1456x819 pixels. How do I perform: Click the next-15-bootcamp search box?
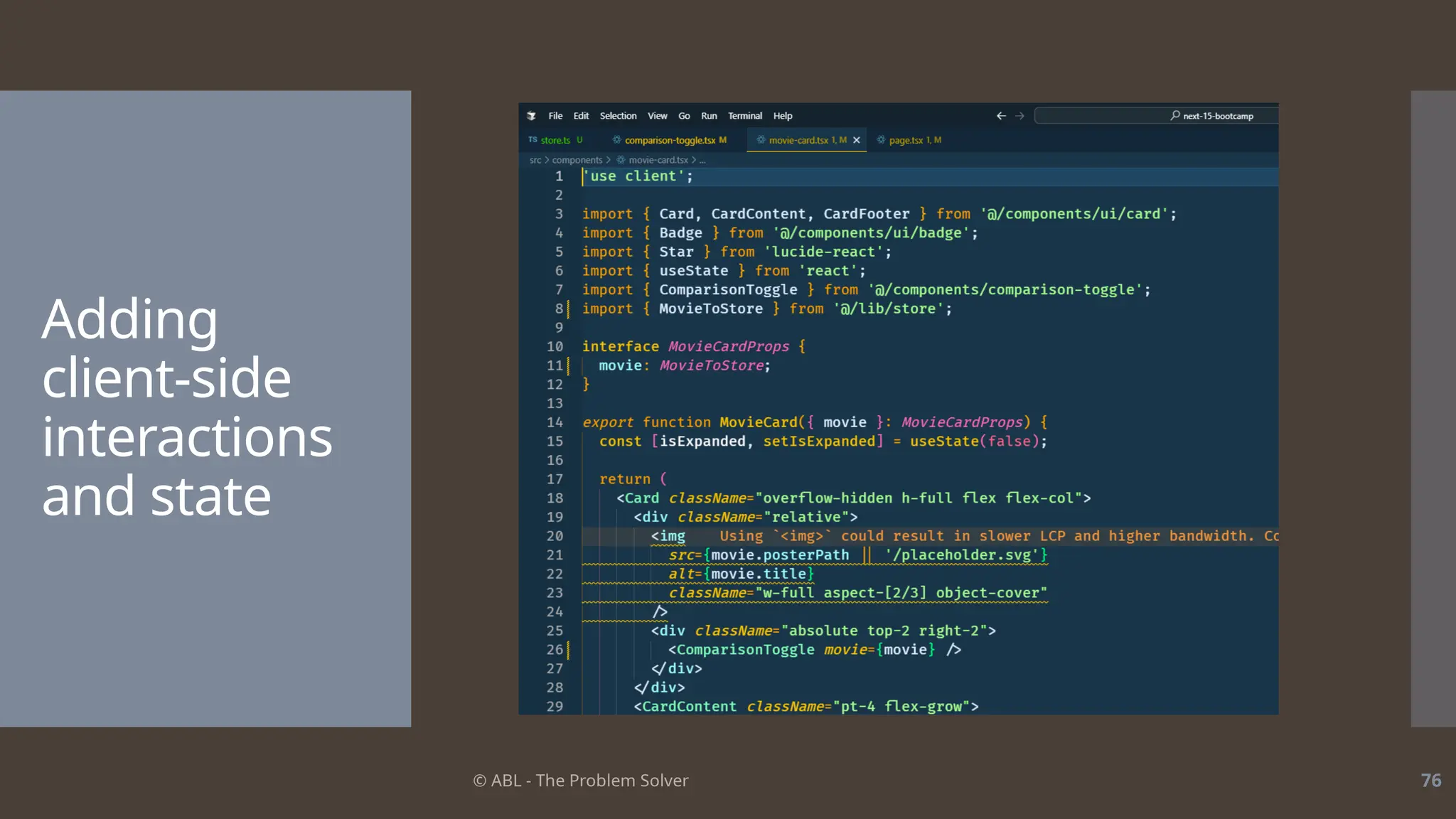click(1156, 116)
